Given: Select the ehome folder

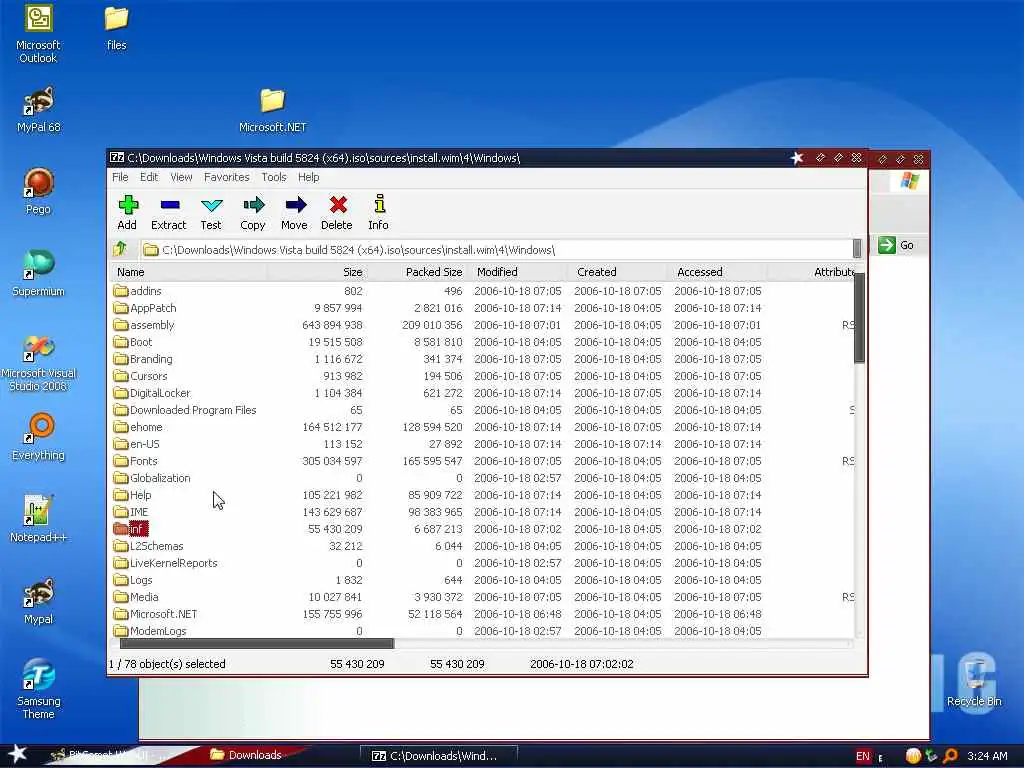Looking at the screenshot, I should pyautogui.click(x=138, y=426).
